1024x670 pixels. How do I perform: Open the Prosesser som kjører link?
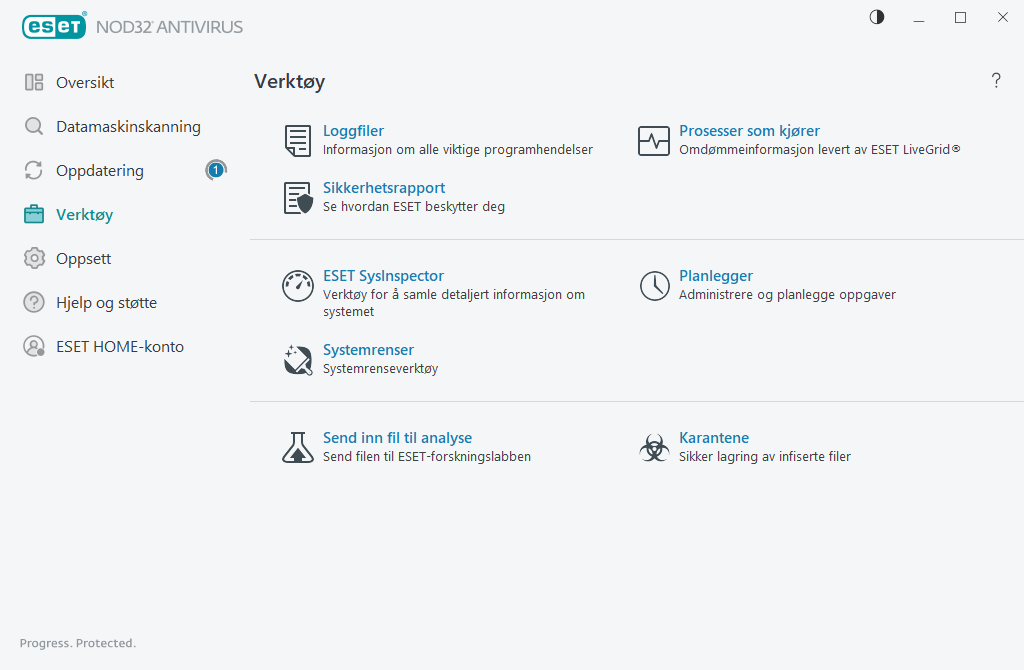(x=749, y=131)
